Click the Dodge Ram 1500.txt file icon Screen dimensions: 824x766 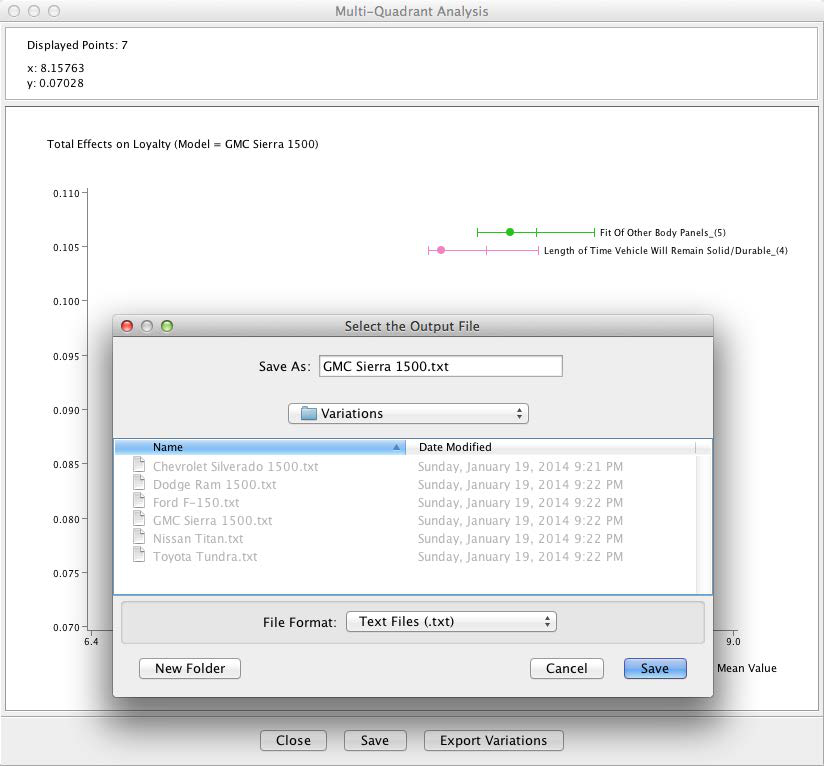coord(139,485)
